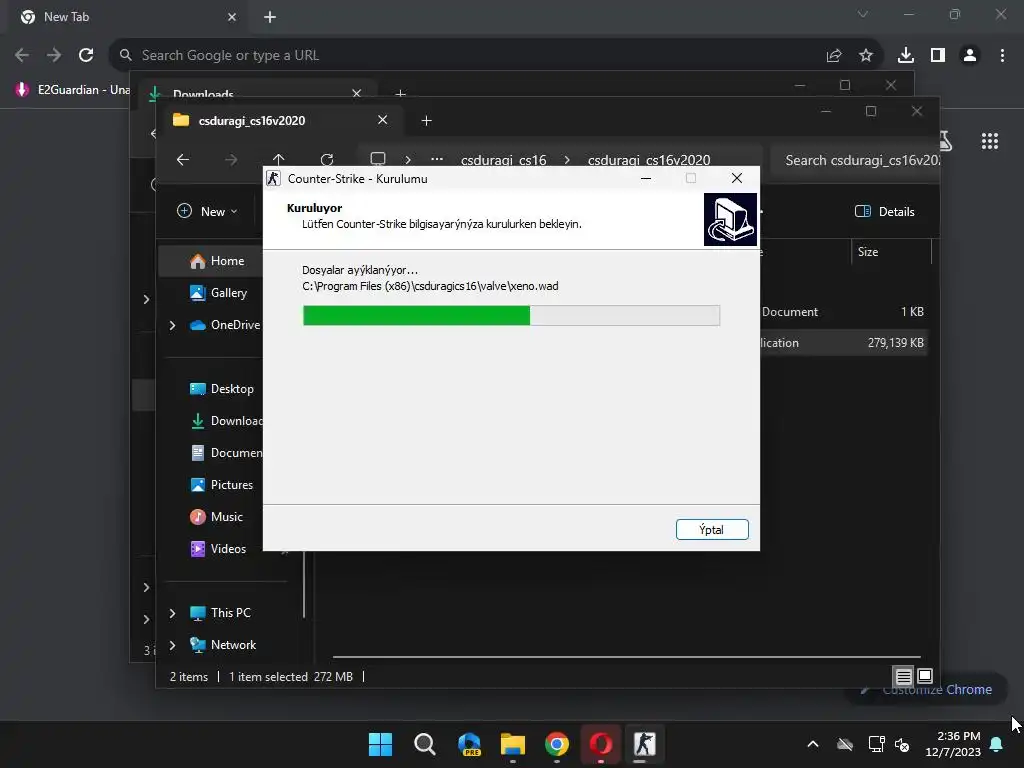Toggle the Details pane in Explorer
1024x768 pixels.
pos(885,212)
